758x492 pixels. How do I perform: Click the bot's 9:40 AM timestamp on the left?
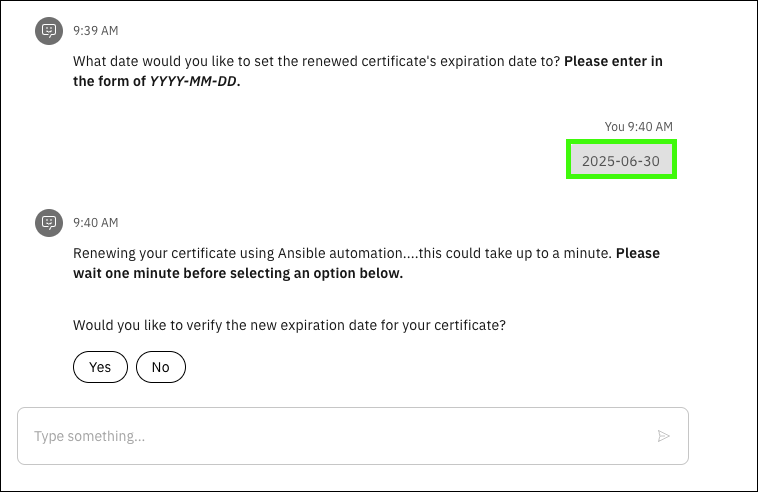point(95,222)
